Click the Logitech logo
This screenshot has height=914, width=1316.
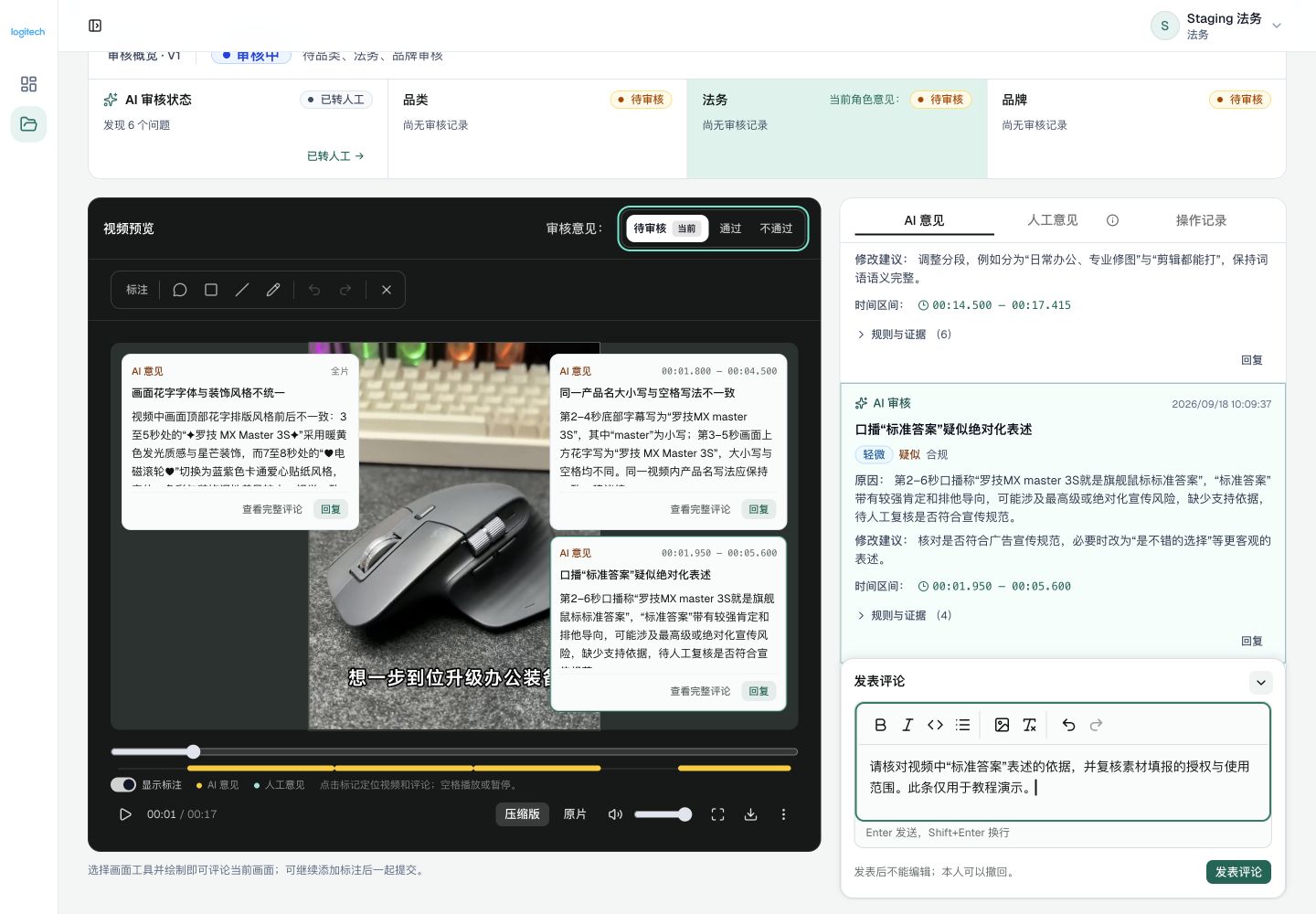[28, 32]
